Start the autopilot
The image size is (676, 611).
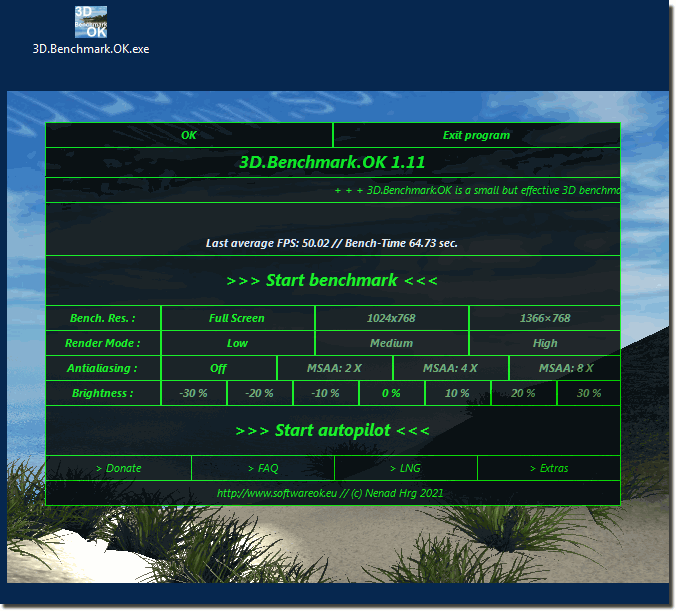332,430
